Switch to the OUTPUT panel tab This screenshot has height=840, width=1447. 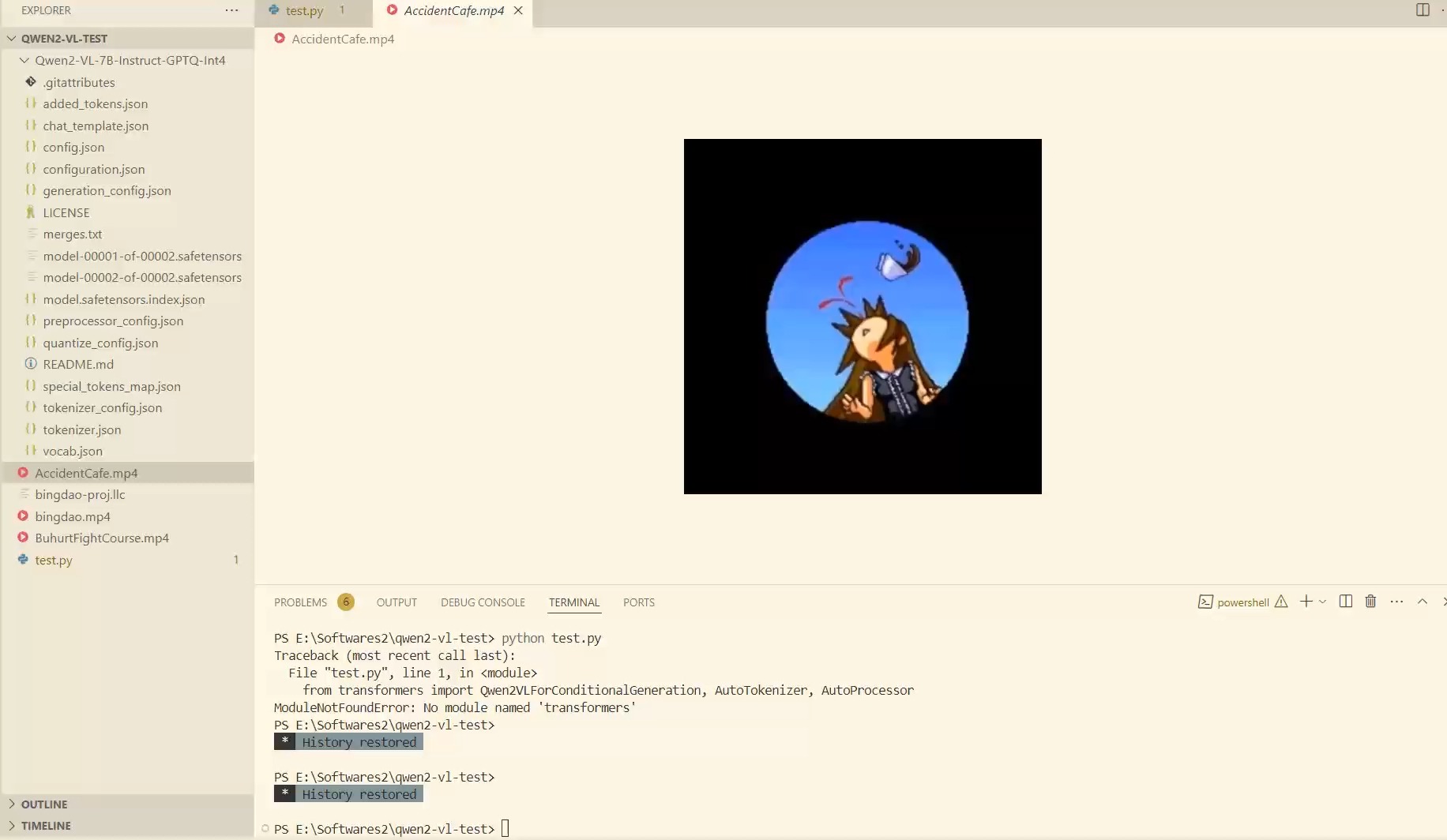(x=397, y=602)
